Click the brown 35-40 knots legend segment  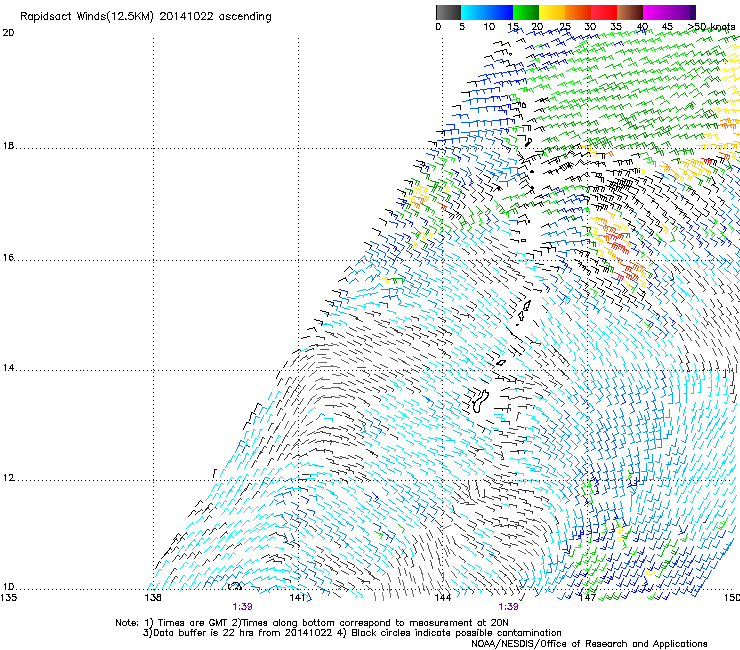click(630, 12)
